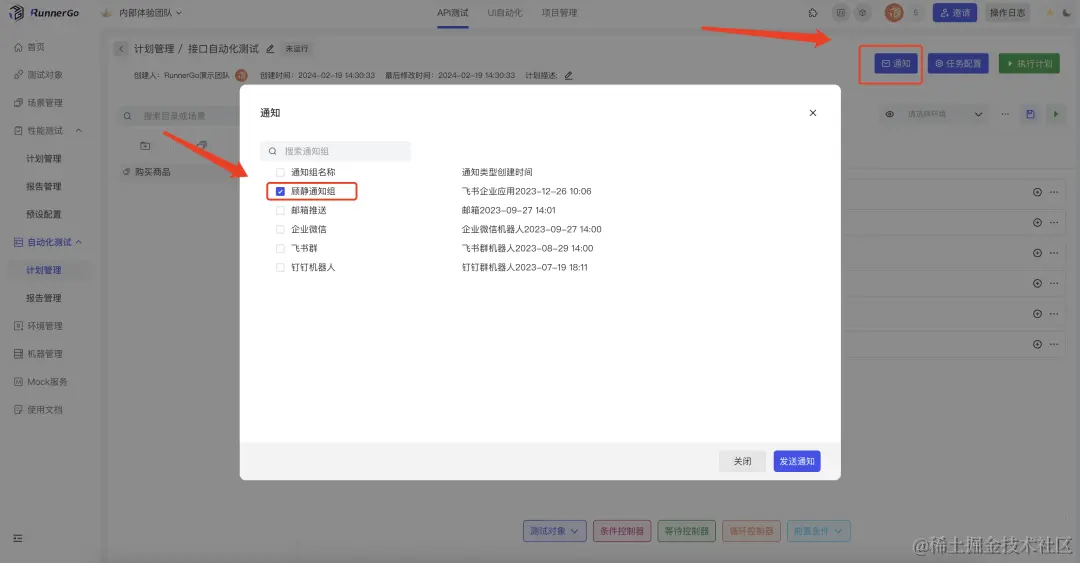Collapse the 自动化测试 sidebar section
This screenshot has height=563, width=1080.
pyautogui.click(x=79, y=242)
